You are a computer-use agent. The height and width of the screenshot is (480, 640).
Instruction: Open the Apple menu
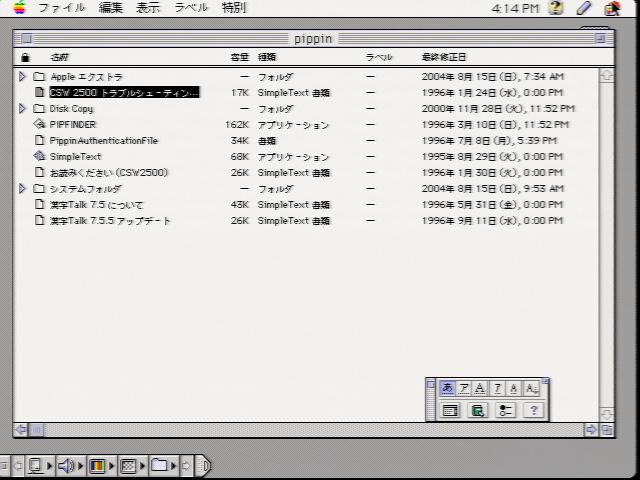pyautogui.click(x=19, y=7)
